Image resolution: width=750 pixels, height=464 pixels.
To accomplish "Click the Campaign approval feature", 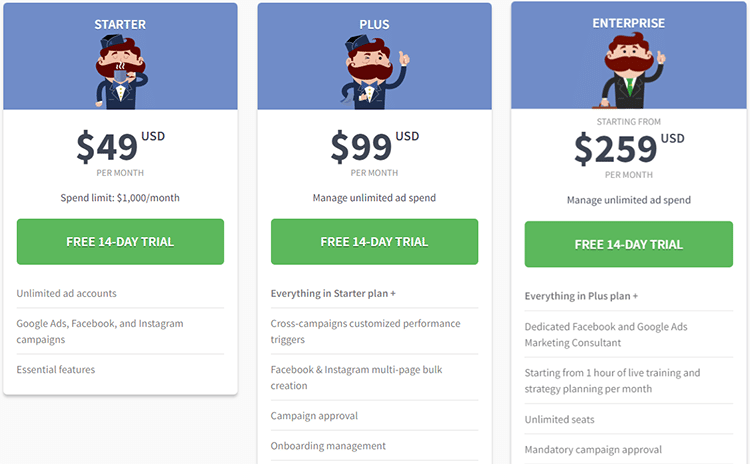I will pos(314,415).
